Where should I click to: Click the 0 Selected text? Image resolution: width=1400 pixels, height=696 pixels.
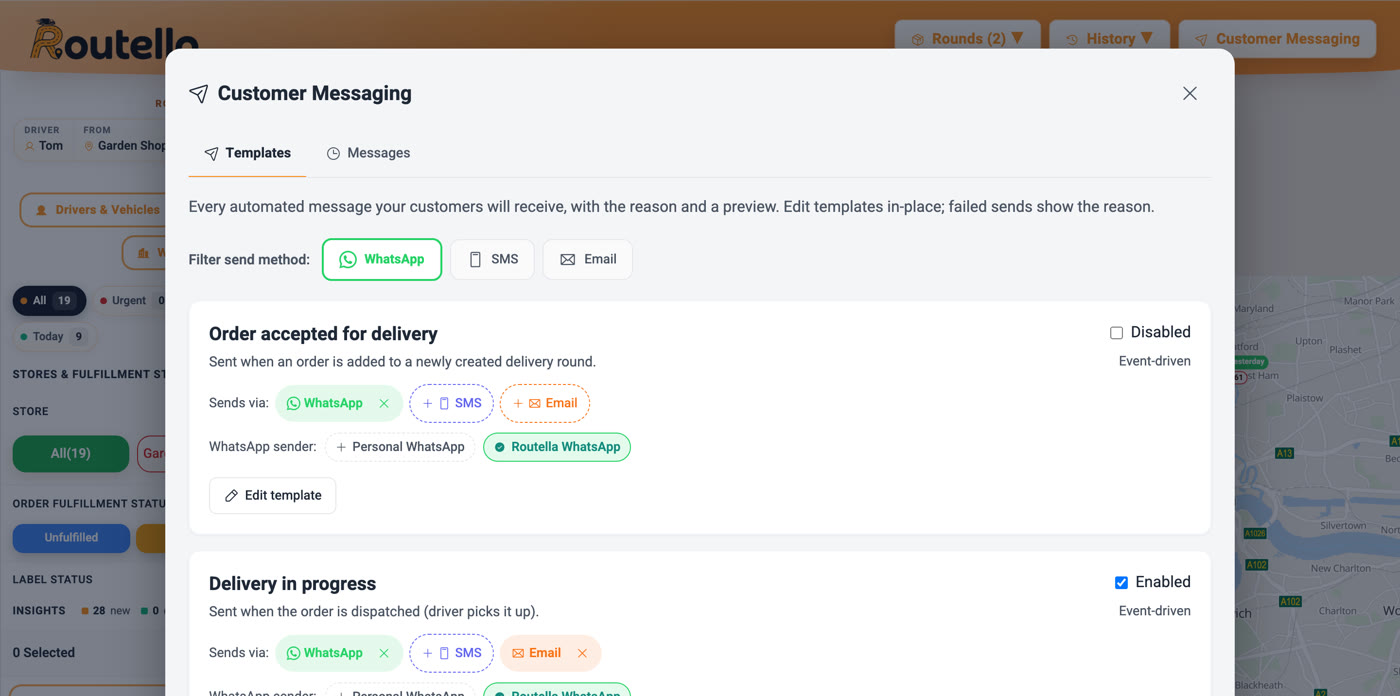coord(44,652)
